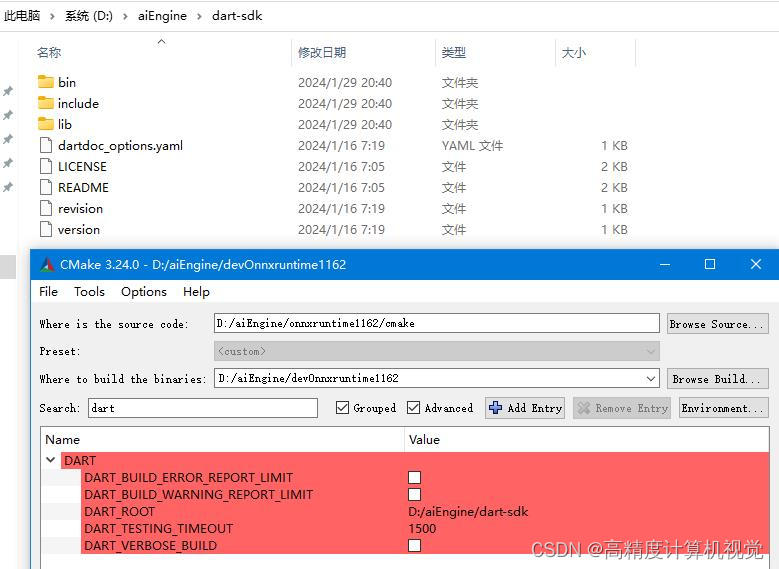The image size is (779, 569).
Task: Click the YAML 文件 type cell
Action: 472,146
